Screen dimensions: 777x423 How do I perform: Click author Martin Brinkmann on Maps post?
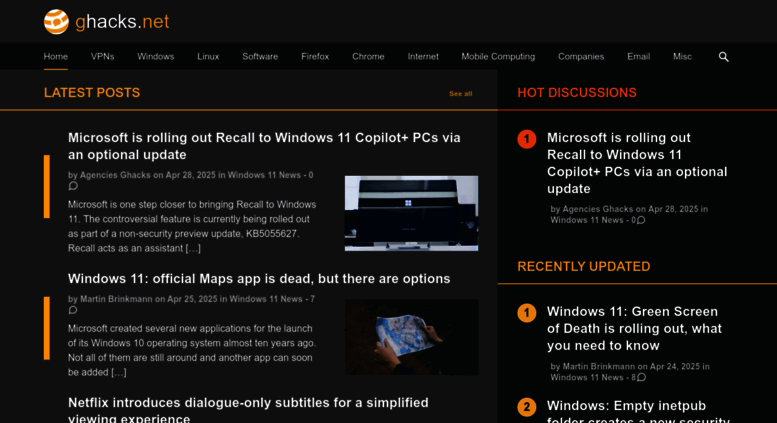pos(116,299)
